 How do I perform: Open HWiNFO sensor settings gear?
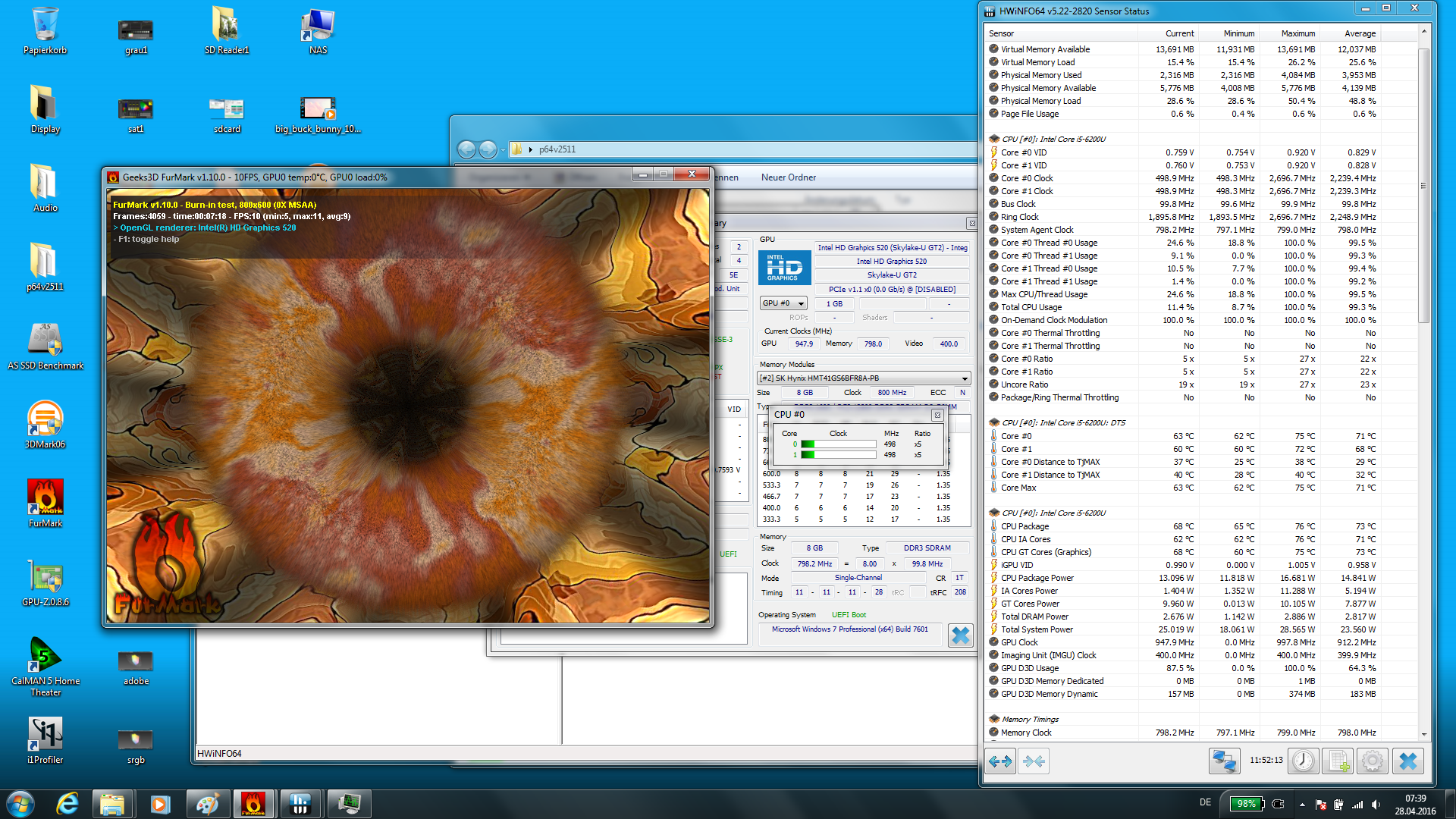click(x=1372, y=761)
